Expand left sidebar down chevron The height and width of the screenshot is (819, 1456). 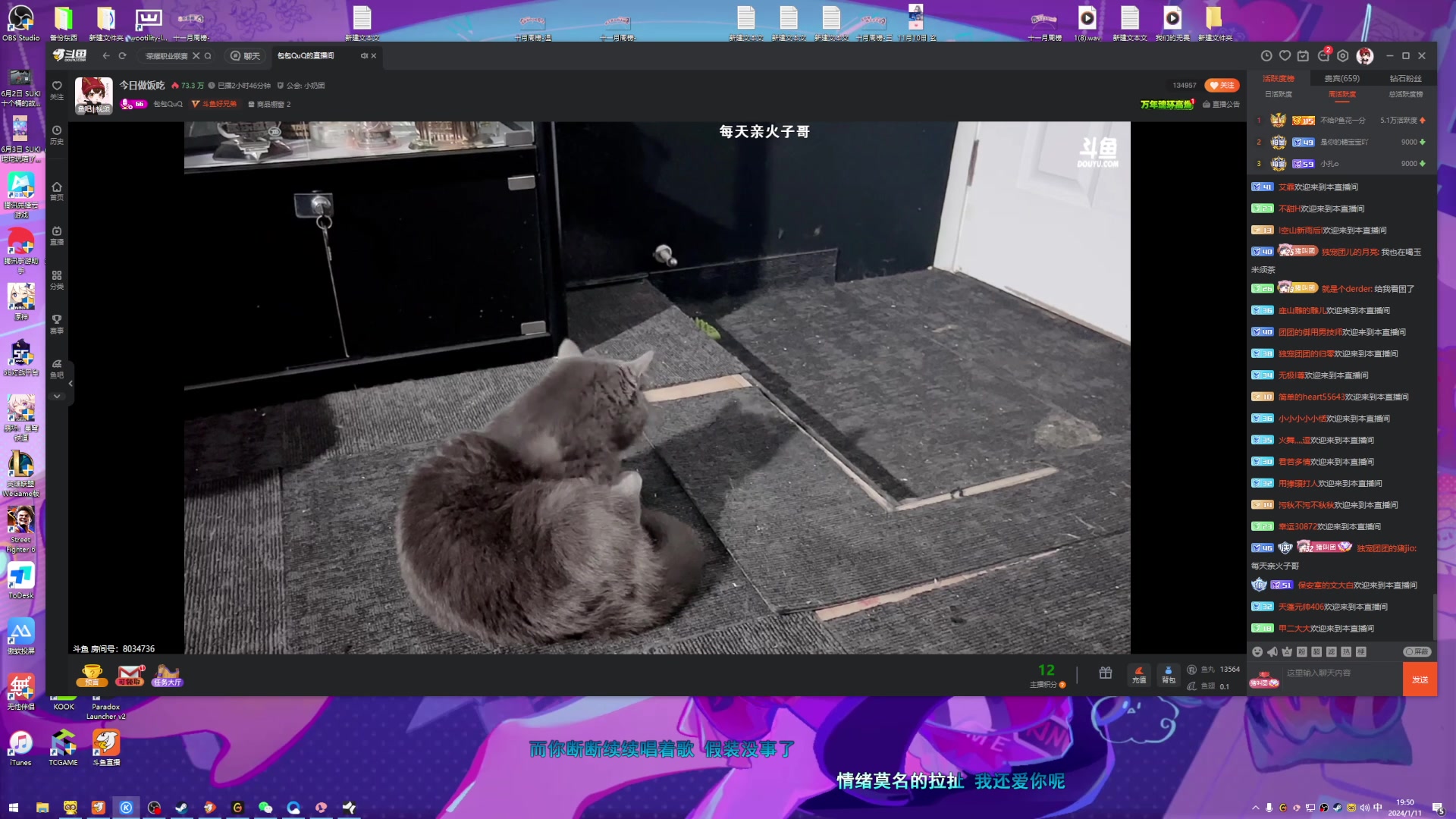pyautogui.click(x=57, y=397)
